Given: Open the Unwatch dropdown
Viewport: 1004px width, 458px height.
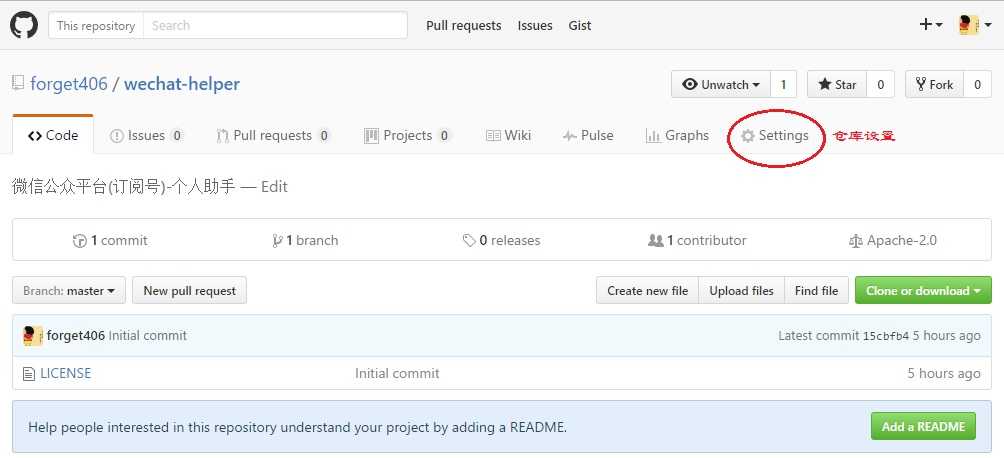Looking at the screenshot, I should point(721,85).
